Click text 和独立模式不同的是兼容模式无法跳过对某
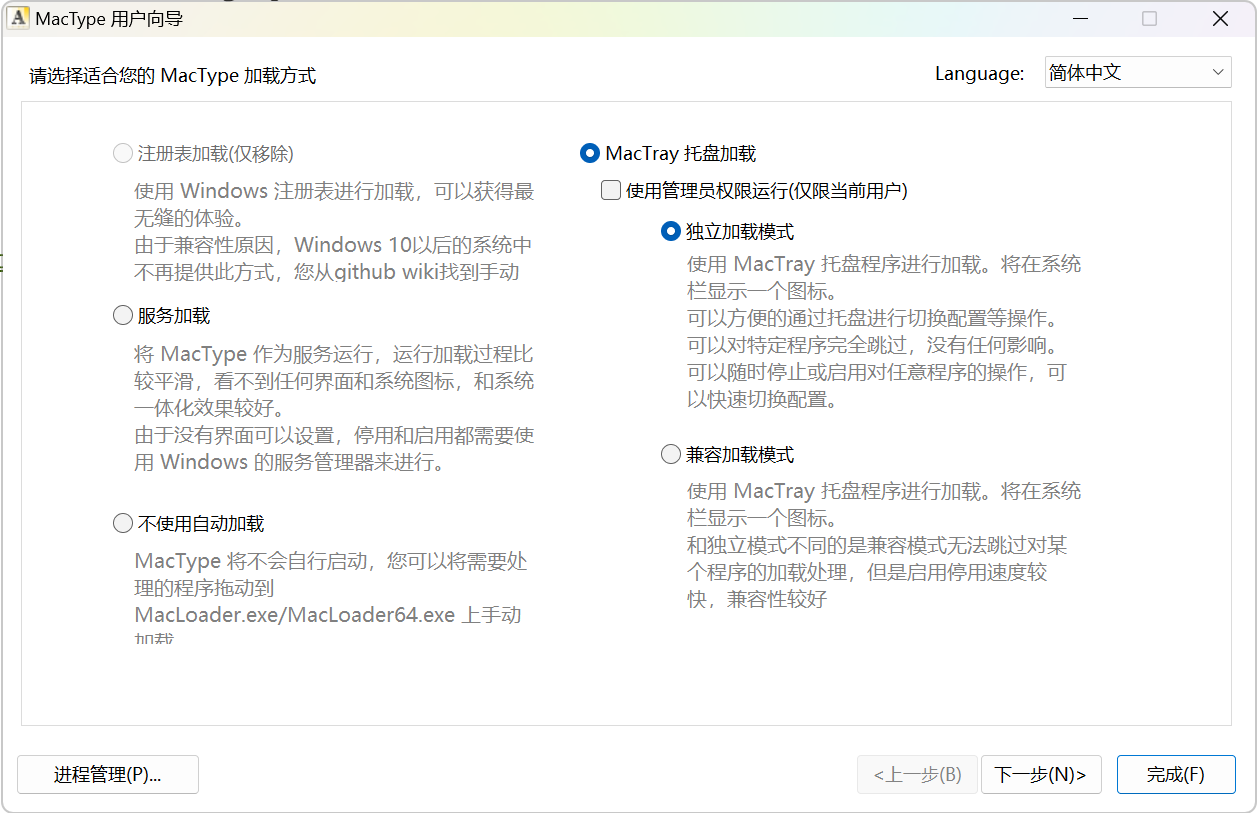The width and height of the screenshot is (1257, 813). (x=877, y=546)
